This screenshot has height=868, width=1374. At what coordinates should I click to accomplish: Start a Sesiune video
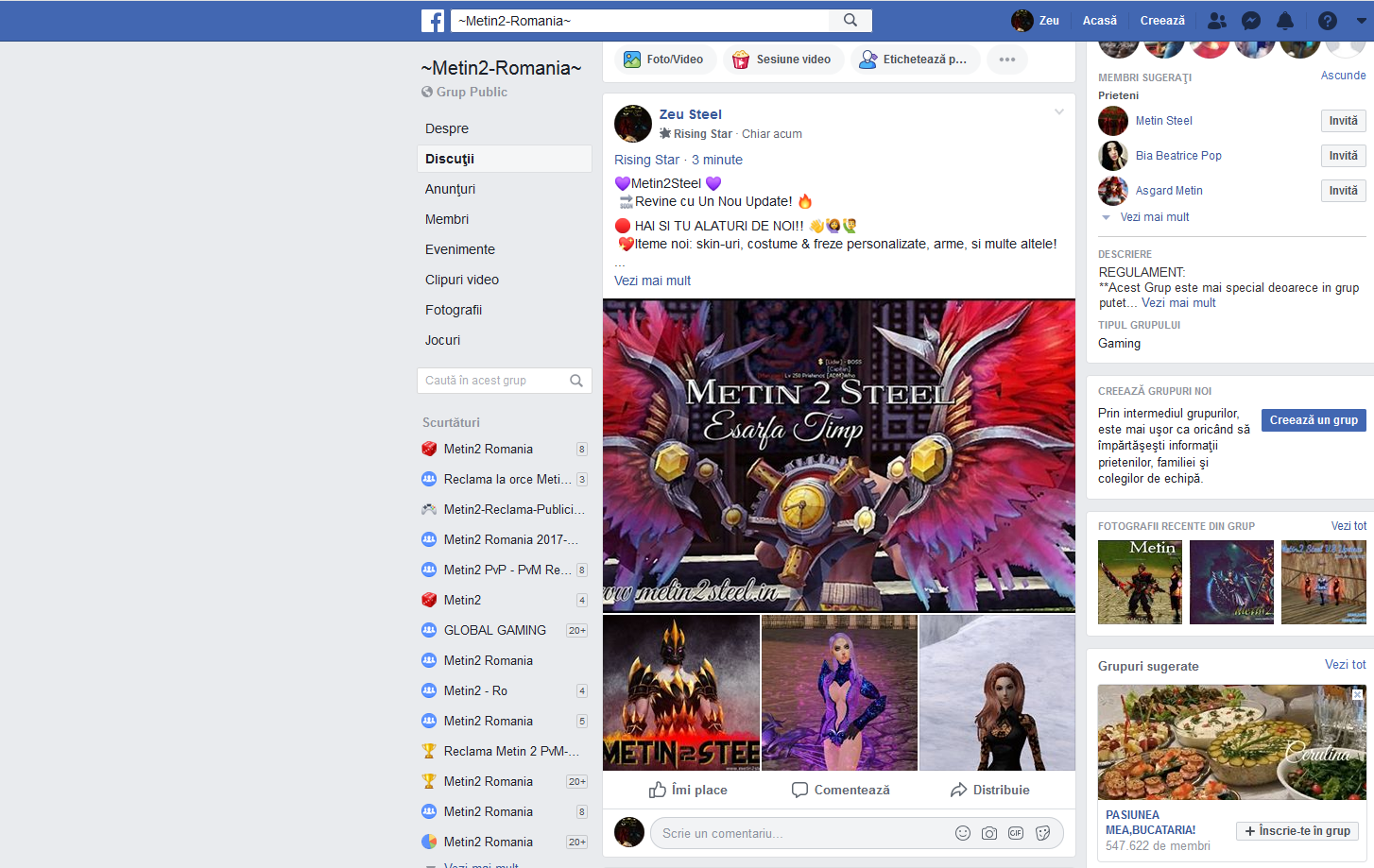782,60
